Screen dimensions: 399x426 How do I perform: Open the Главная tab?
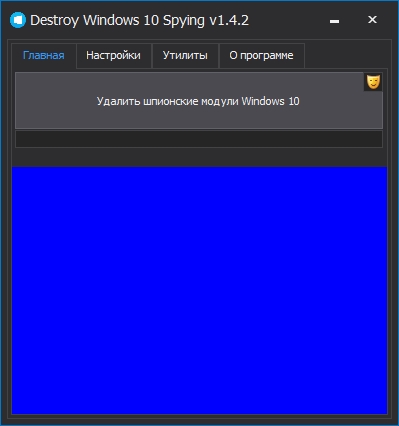(44, 55)
